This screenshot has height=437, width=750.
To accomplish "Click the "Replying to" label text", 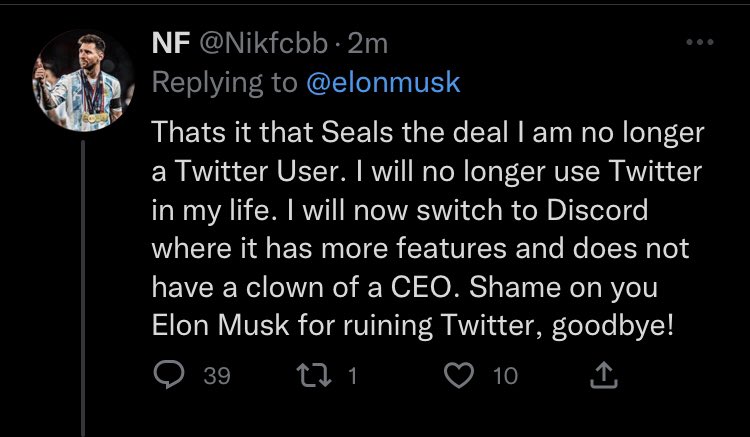I will (x=226, y=83).
